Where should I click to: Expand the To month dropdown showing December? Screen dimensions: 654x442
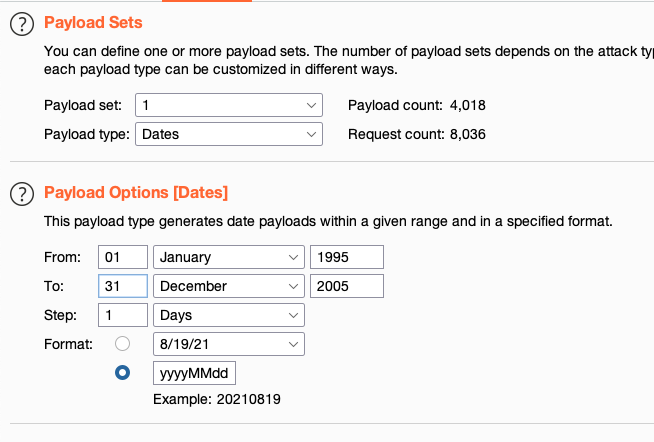[x=229, y=286]
